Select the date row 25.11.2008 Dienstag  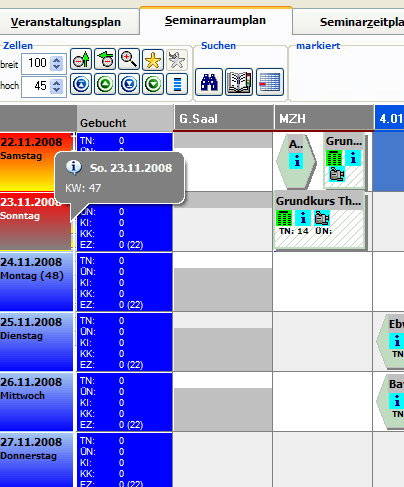point(36,342)
